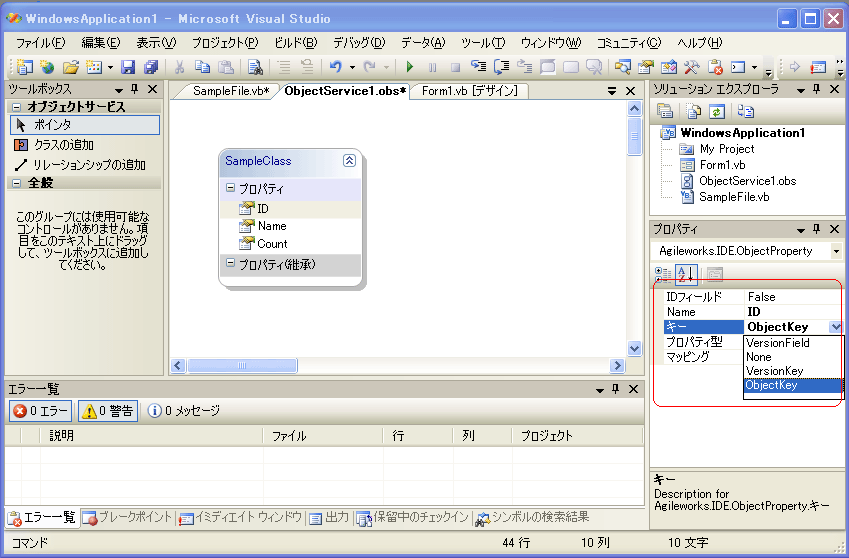Switch to the SampleFile.vb tab
Image resolution: width=849 pixels, height=558 pixels.
click(x=231, y=91)
